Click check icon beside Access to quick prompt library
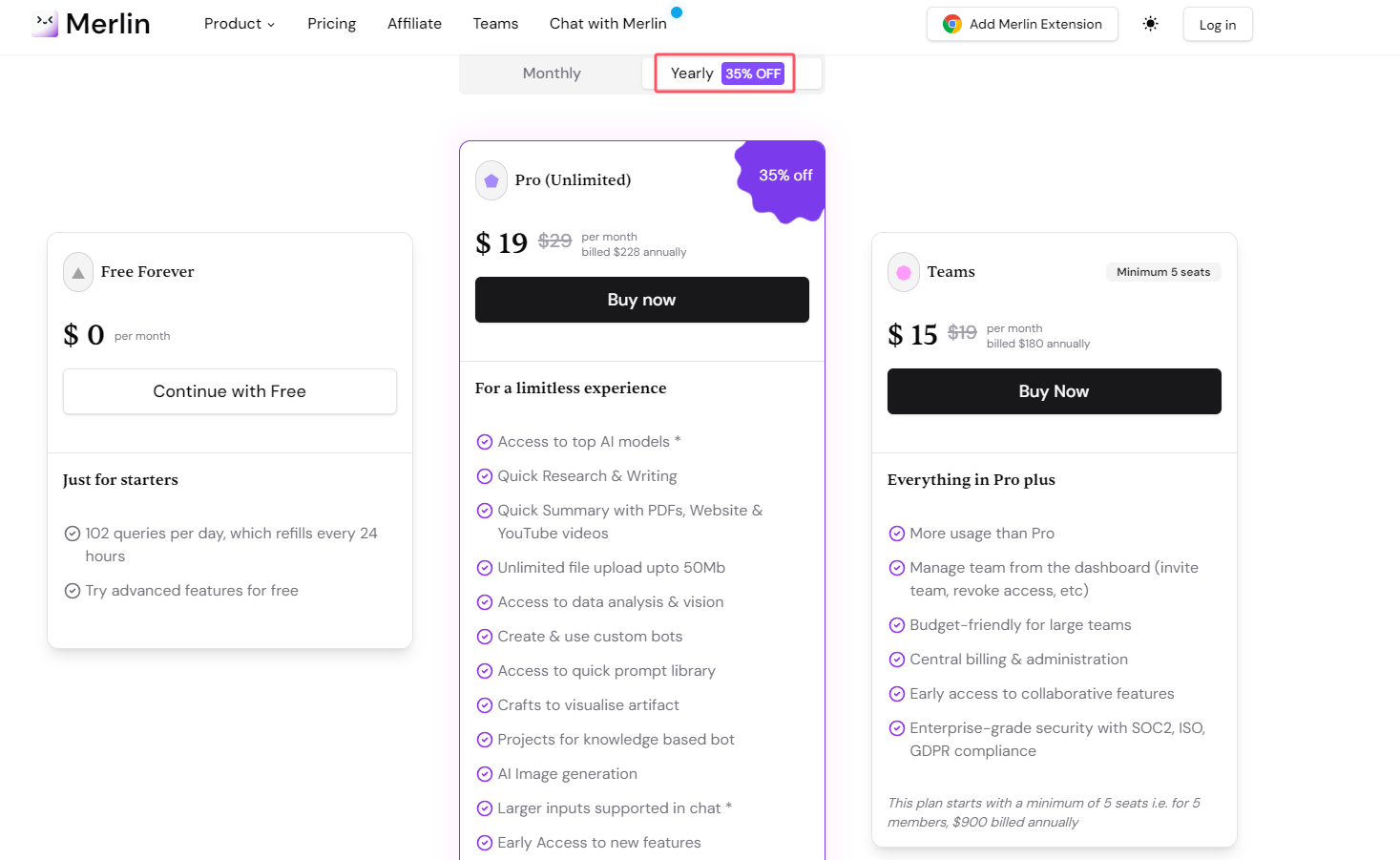Screen dimensions: 1400x860 484,671
